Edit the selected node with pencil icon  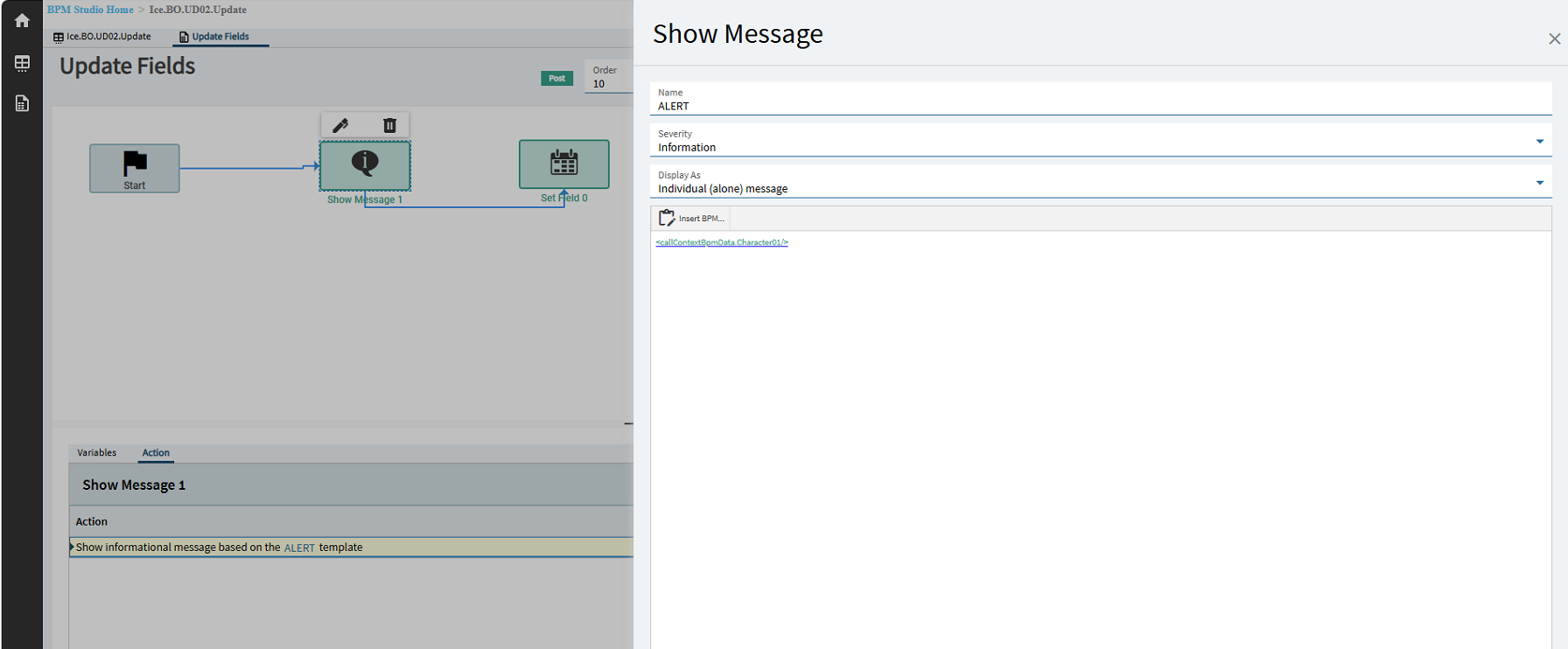pyautogui.click(x=340, y=125)
